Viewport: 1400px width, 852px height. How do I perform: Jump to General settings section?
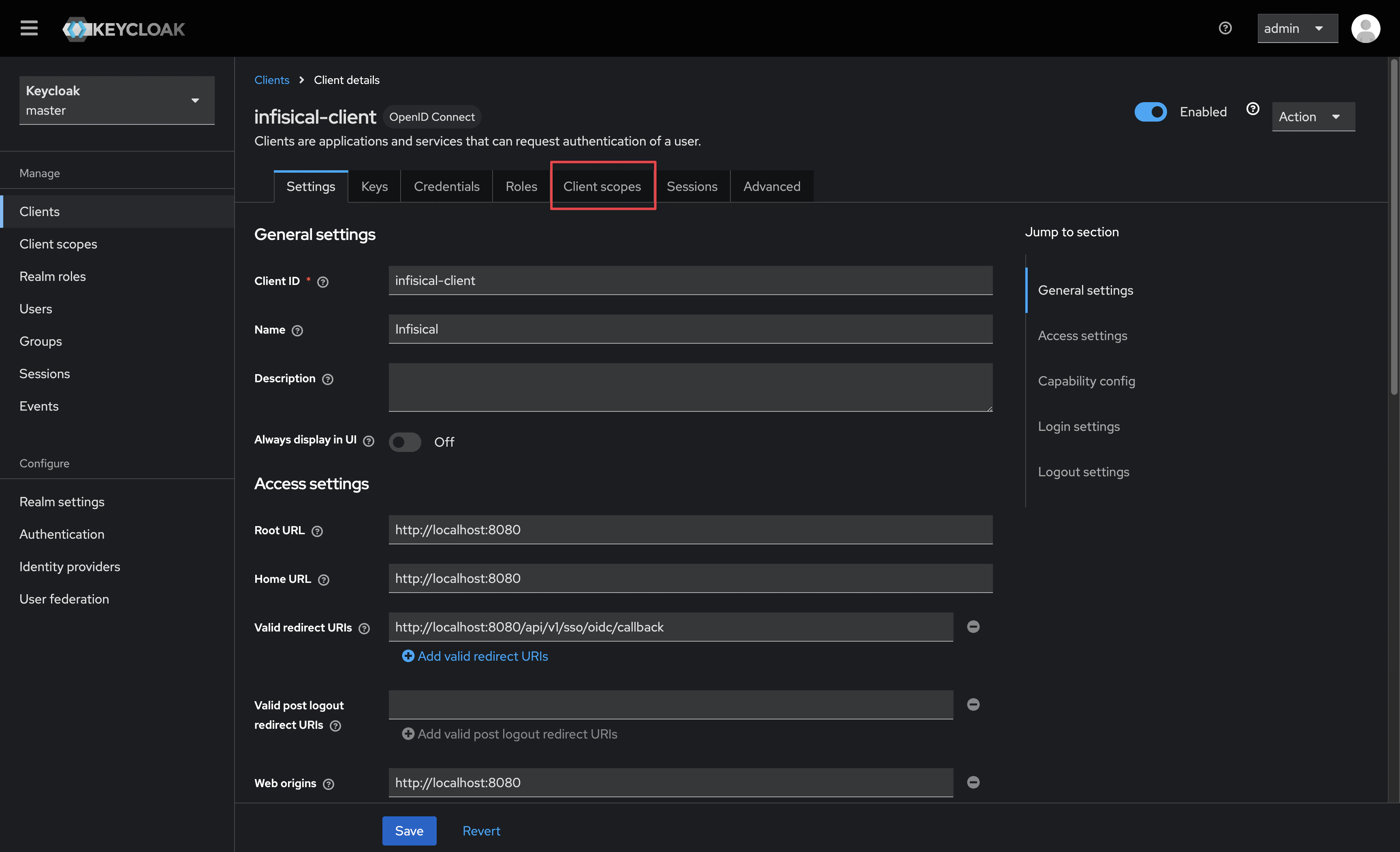click(x=1085, y=290)
